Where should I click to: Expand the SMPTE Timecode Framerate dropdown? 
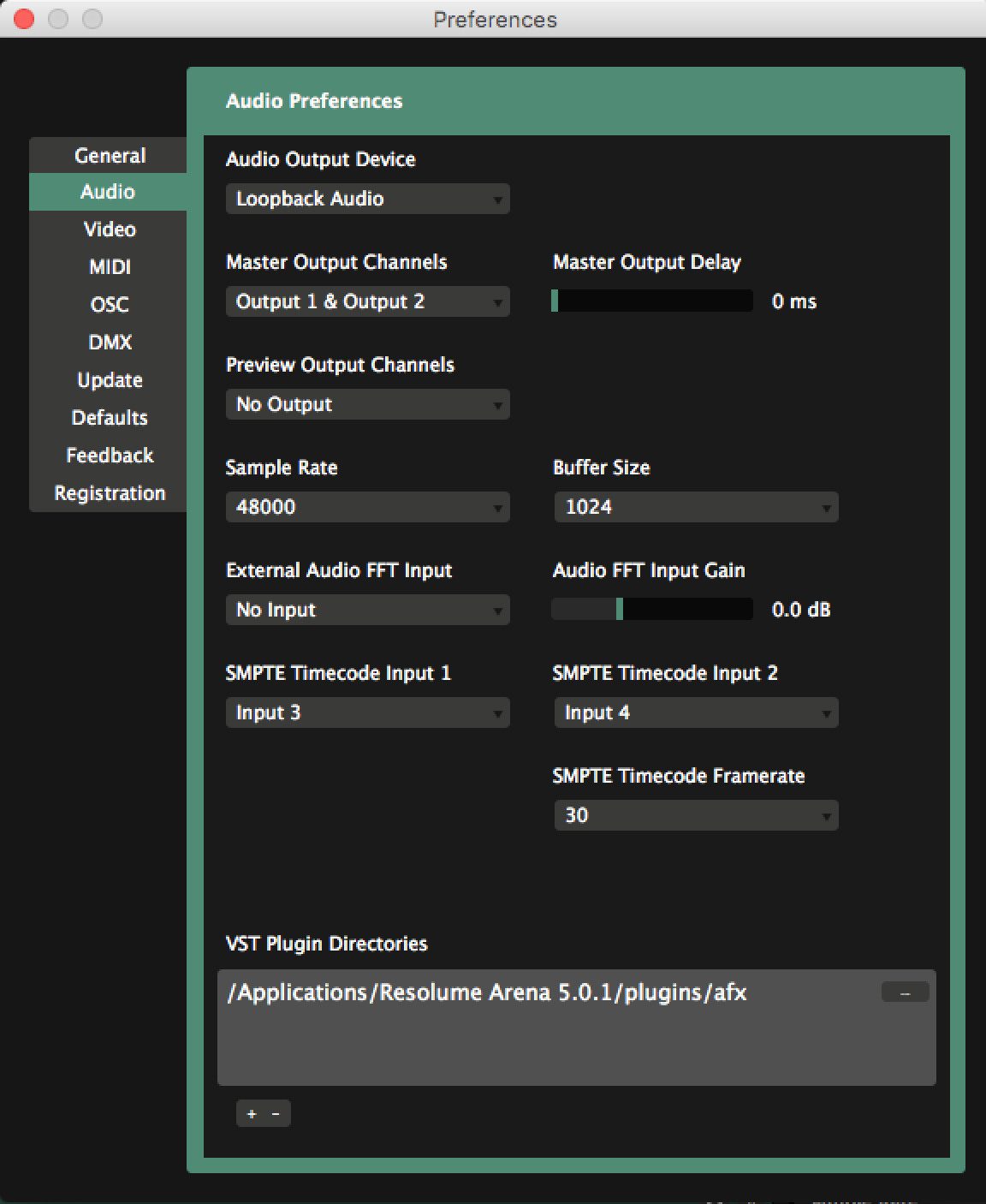pyautogui.click(x=695, y=815)
